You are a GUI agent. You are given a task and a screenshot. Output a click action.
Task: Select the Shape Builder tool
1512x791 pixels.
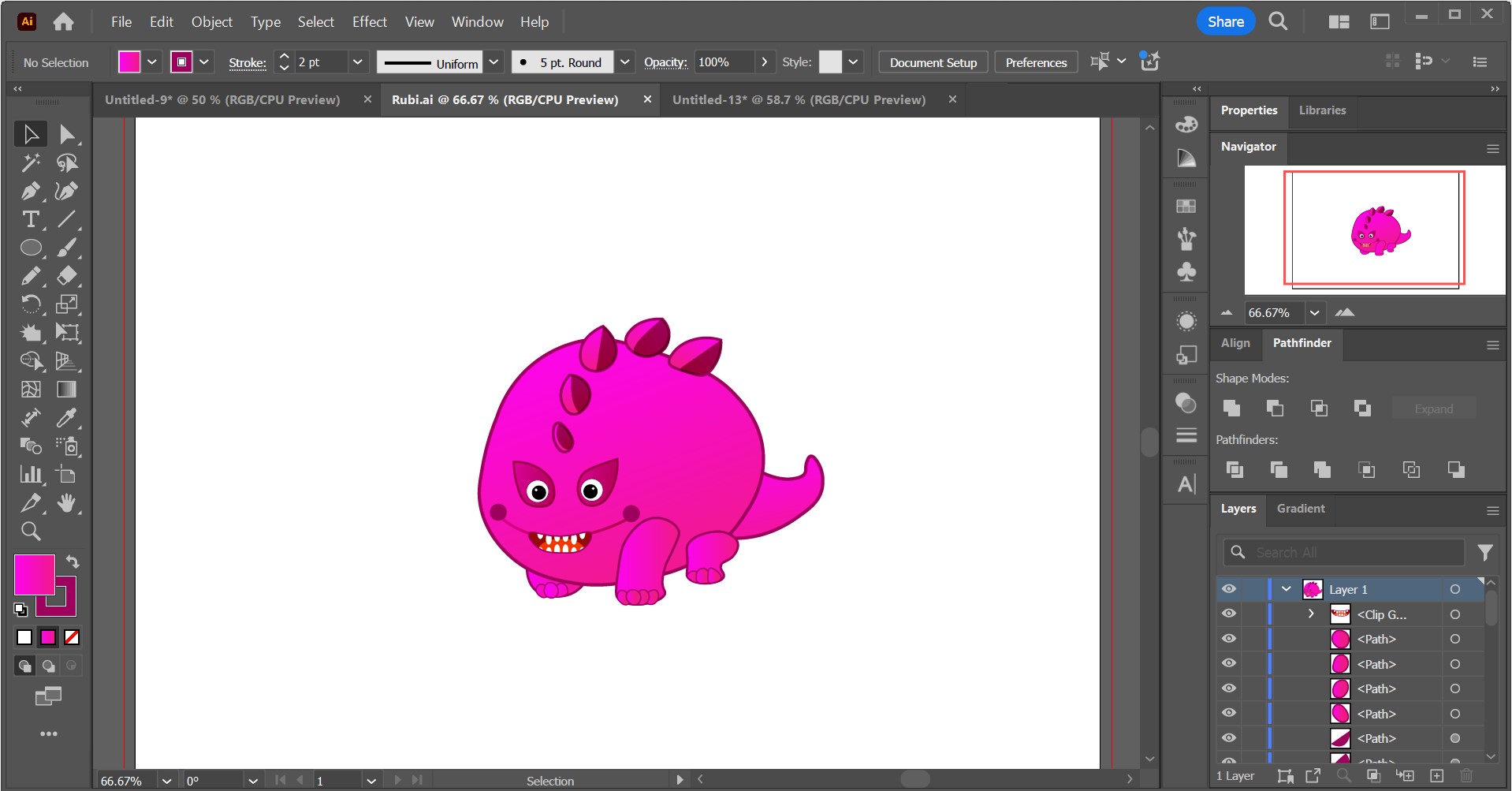tap(31, 361)
